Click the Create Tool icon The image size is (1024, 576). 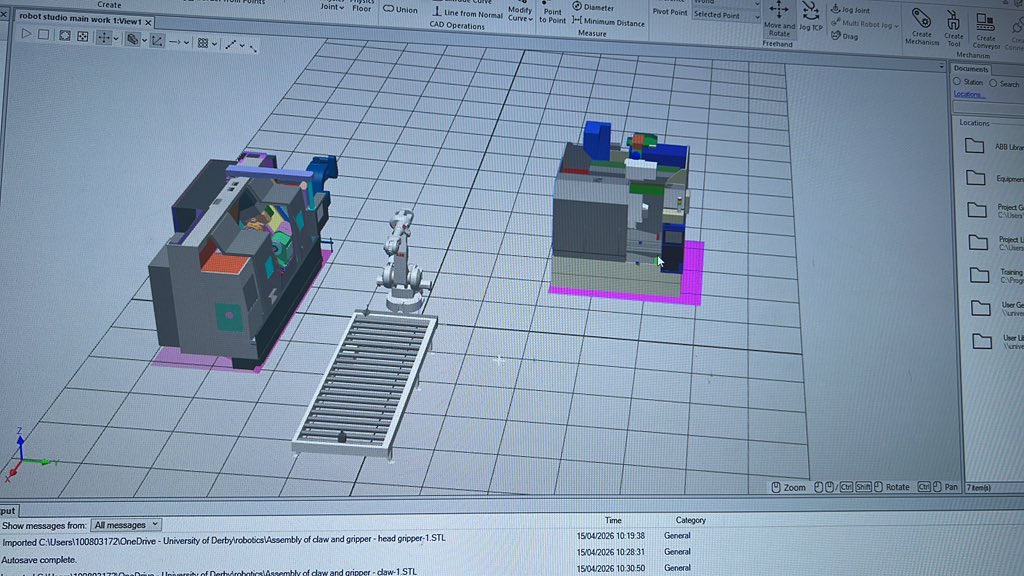click(x=953, y=29)
